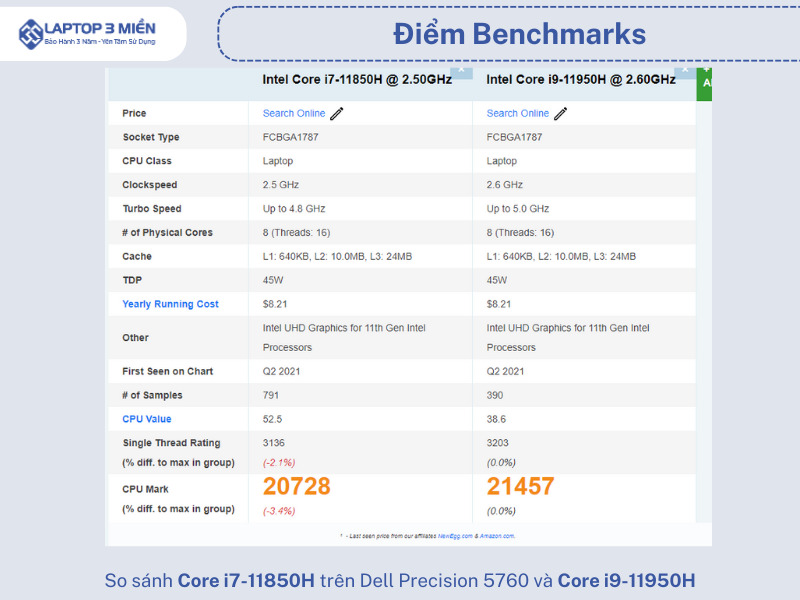The image size is (800, 600).
Task: Remove the Core i7-11850H column with its X
Action: pyautogui.click(x=461, y=72)
